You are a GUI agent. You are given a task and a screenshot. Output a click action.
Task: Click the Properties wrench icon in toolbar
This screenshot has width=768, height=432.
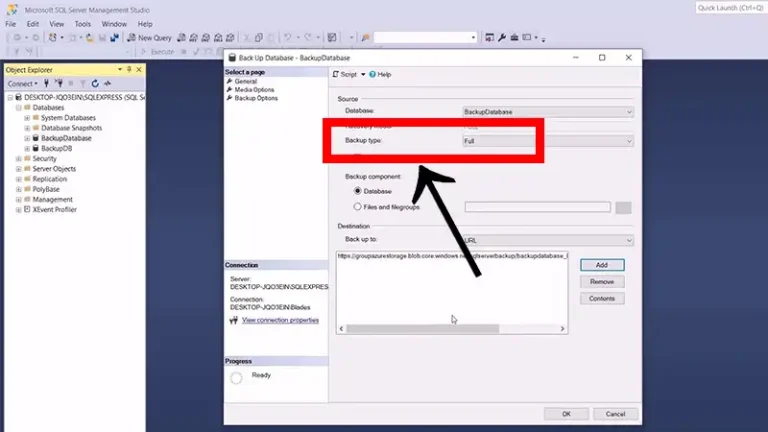click(502, 38)
